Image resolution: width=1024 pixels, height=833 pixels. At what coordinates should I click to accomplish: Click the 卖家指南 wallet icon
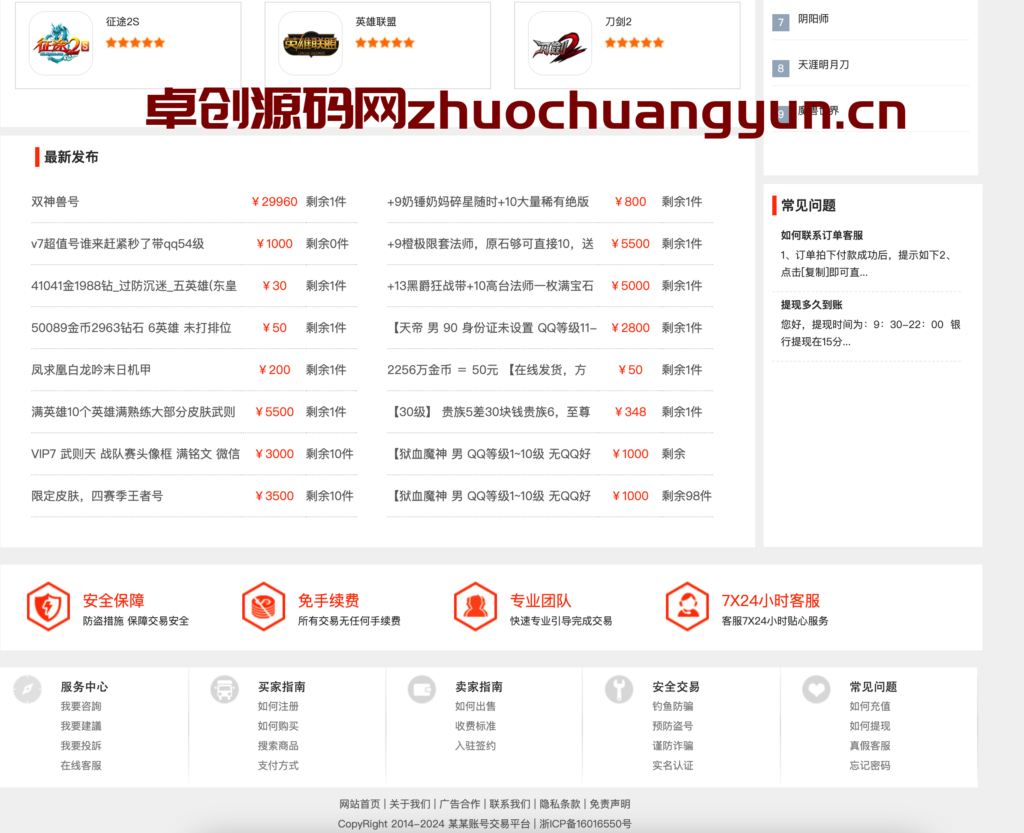click(422, 689)
